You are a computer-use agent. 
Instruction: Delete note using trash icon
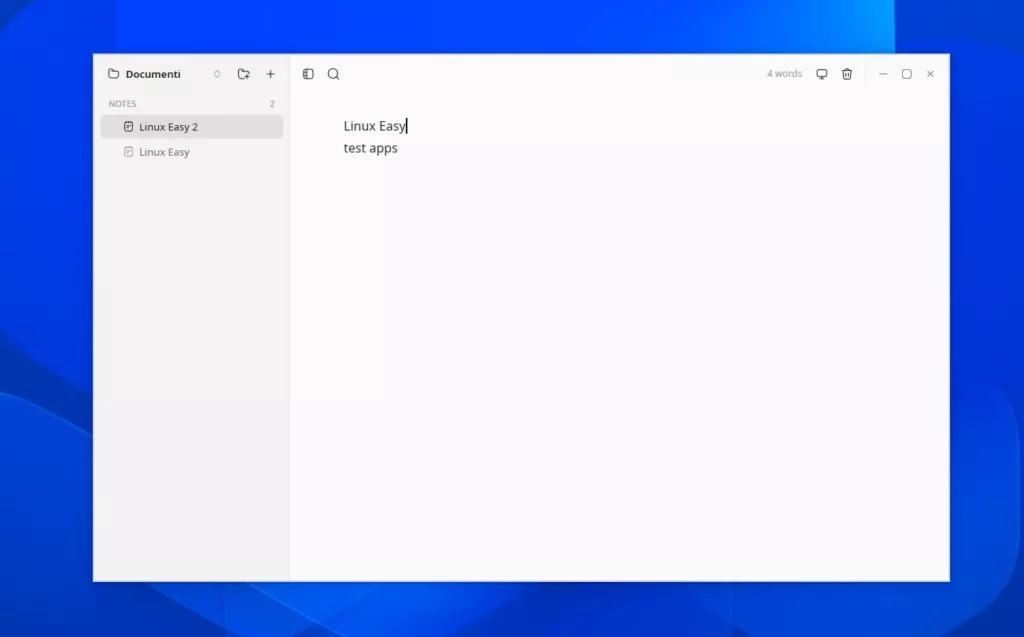coord(847,74)
